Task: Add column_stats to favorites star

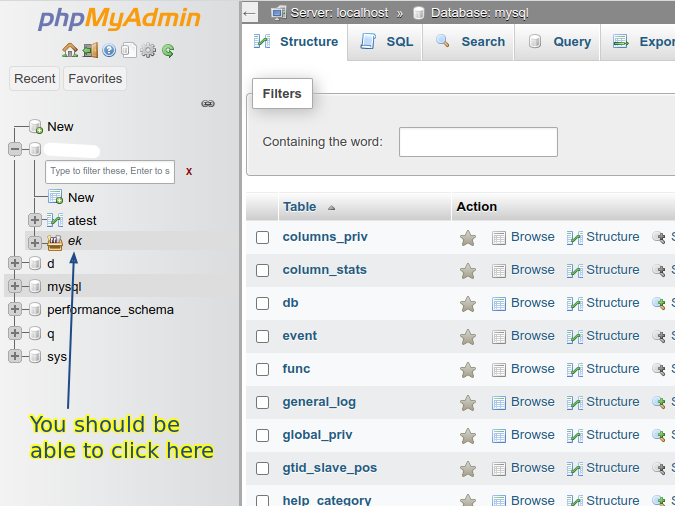Action: tap(468, 271)
